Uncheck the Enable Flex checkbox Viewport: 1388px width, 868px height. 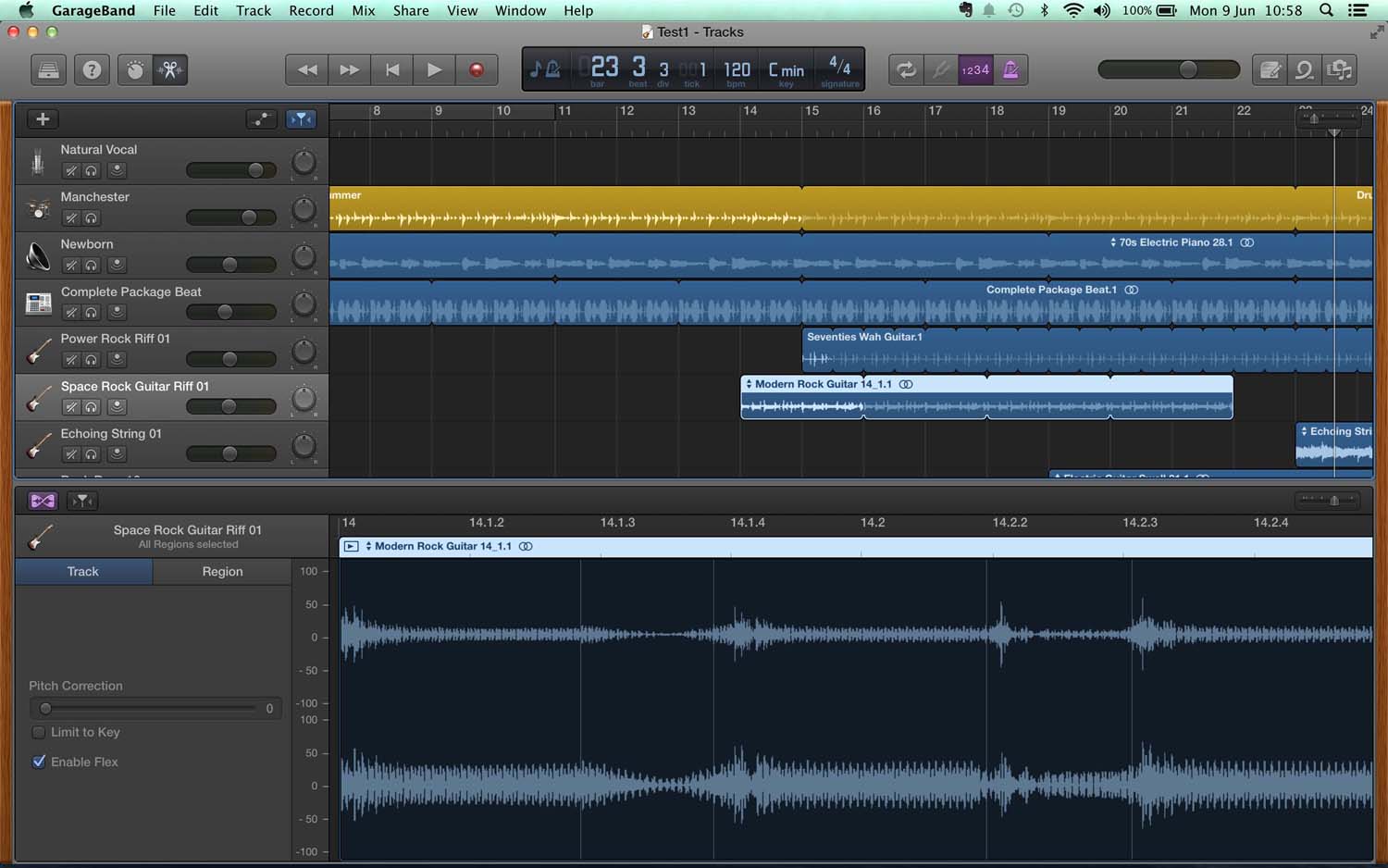pos(39,763)
